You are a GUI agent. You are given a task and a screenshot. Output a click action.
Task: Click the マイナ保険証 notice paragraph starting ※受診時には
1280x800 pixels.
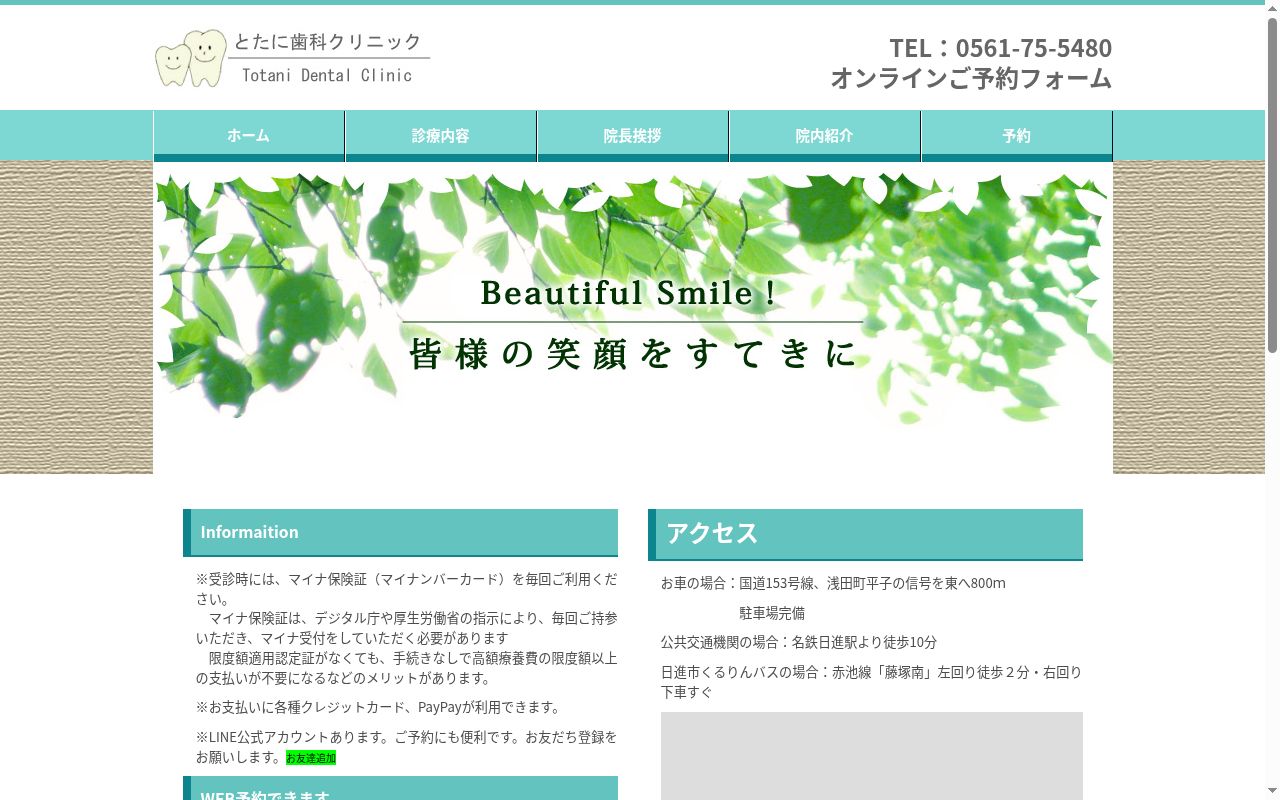(407, 628)
